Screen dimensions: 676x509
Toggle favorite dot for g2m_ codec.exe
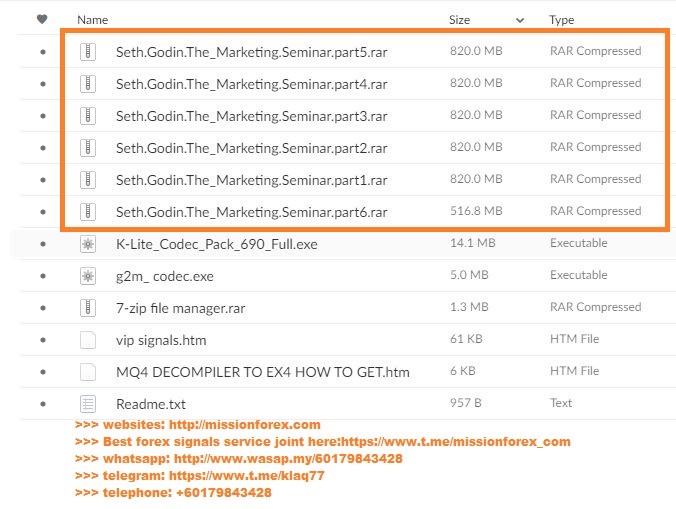pyautogui.click(x=43, y=276)
